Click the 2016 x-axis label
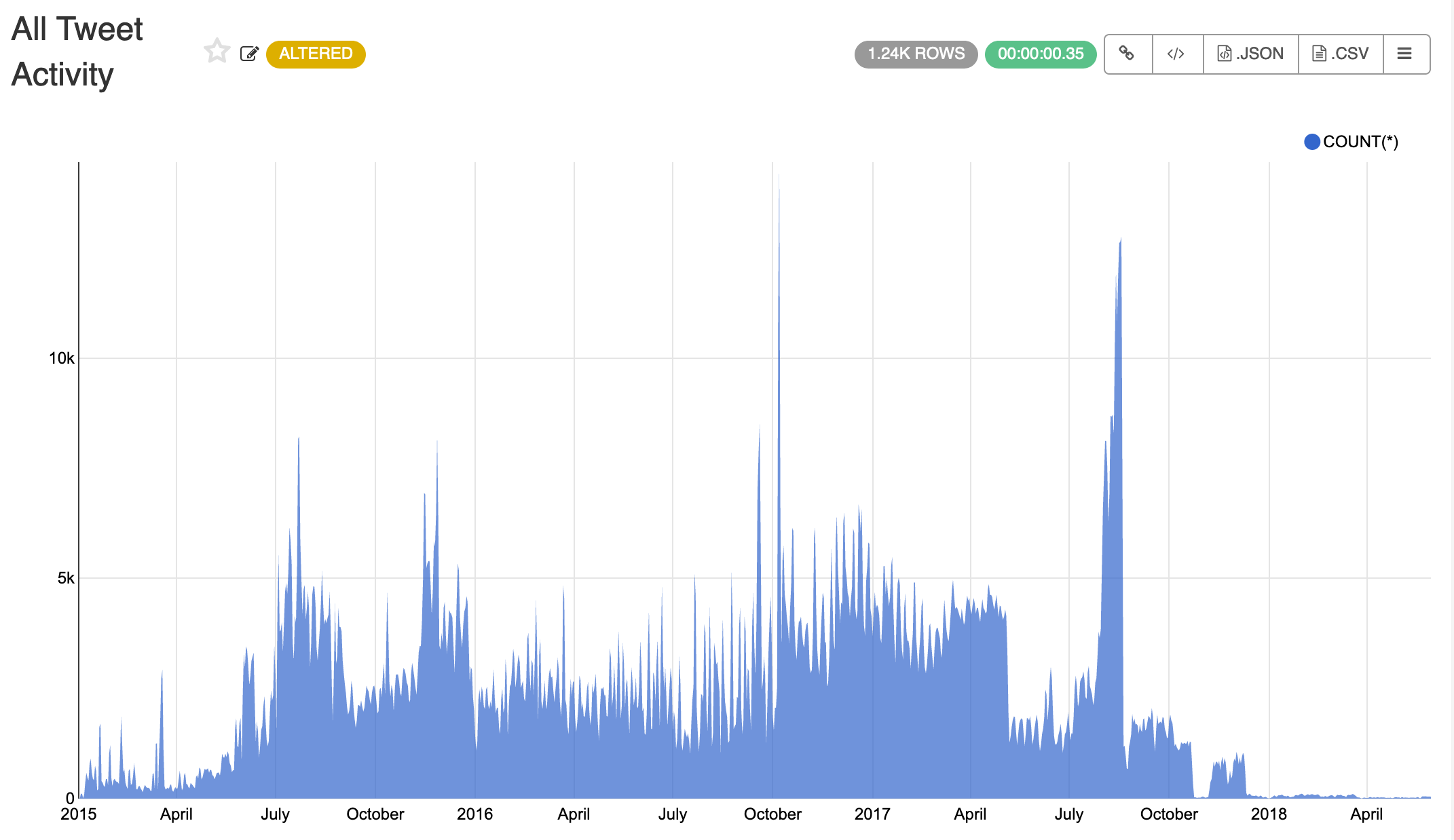Screen dimensions: 1454x840 point(474,814)
